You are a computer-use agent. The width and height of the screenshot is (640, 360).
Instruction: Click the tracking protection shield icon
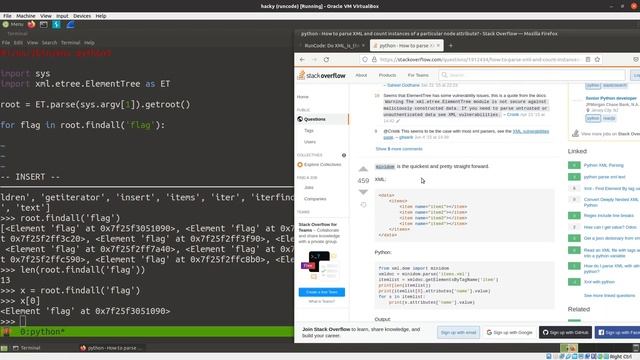click(365, 60)
